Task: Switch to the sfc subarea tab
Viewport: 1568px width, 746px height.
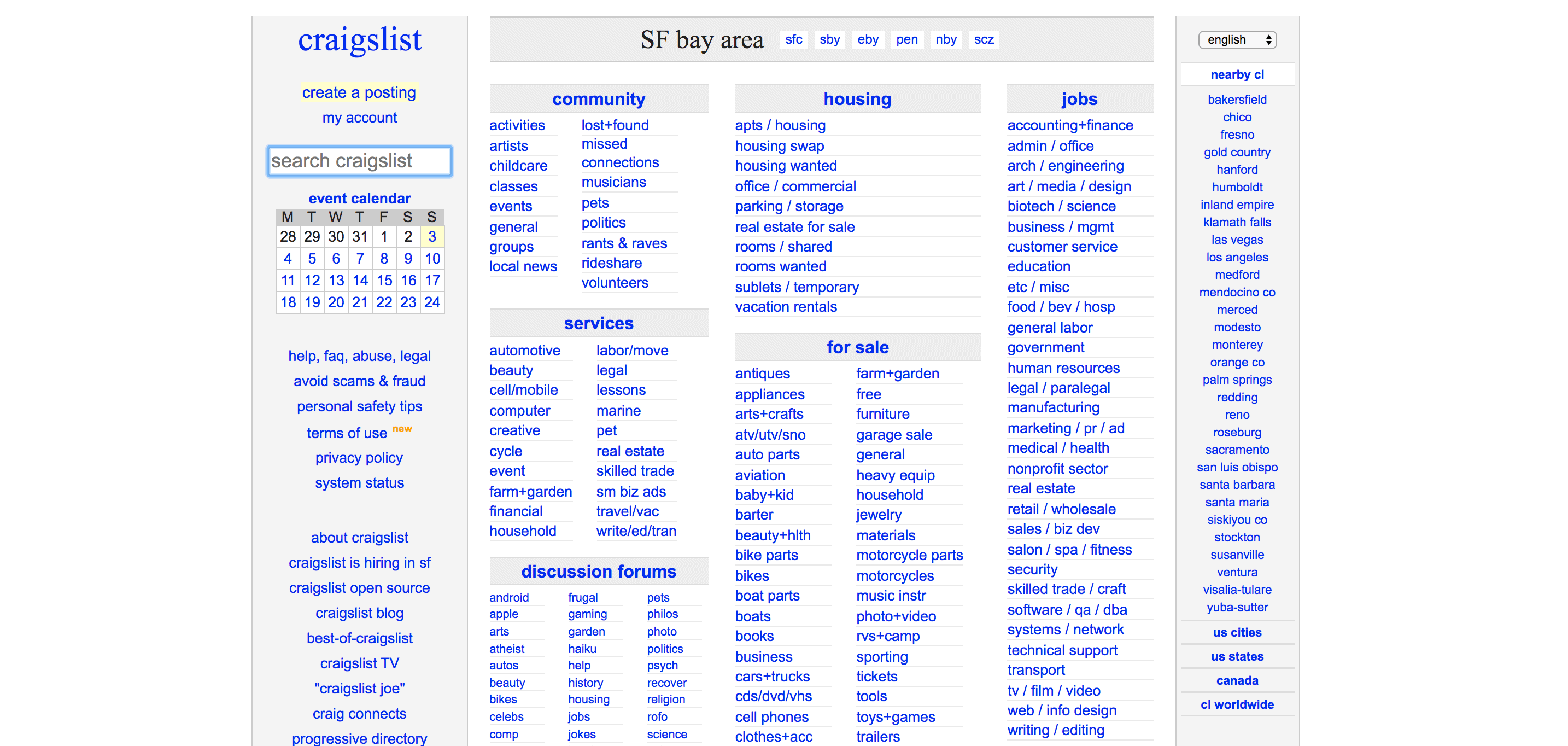Action: (793, 39)
